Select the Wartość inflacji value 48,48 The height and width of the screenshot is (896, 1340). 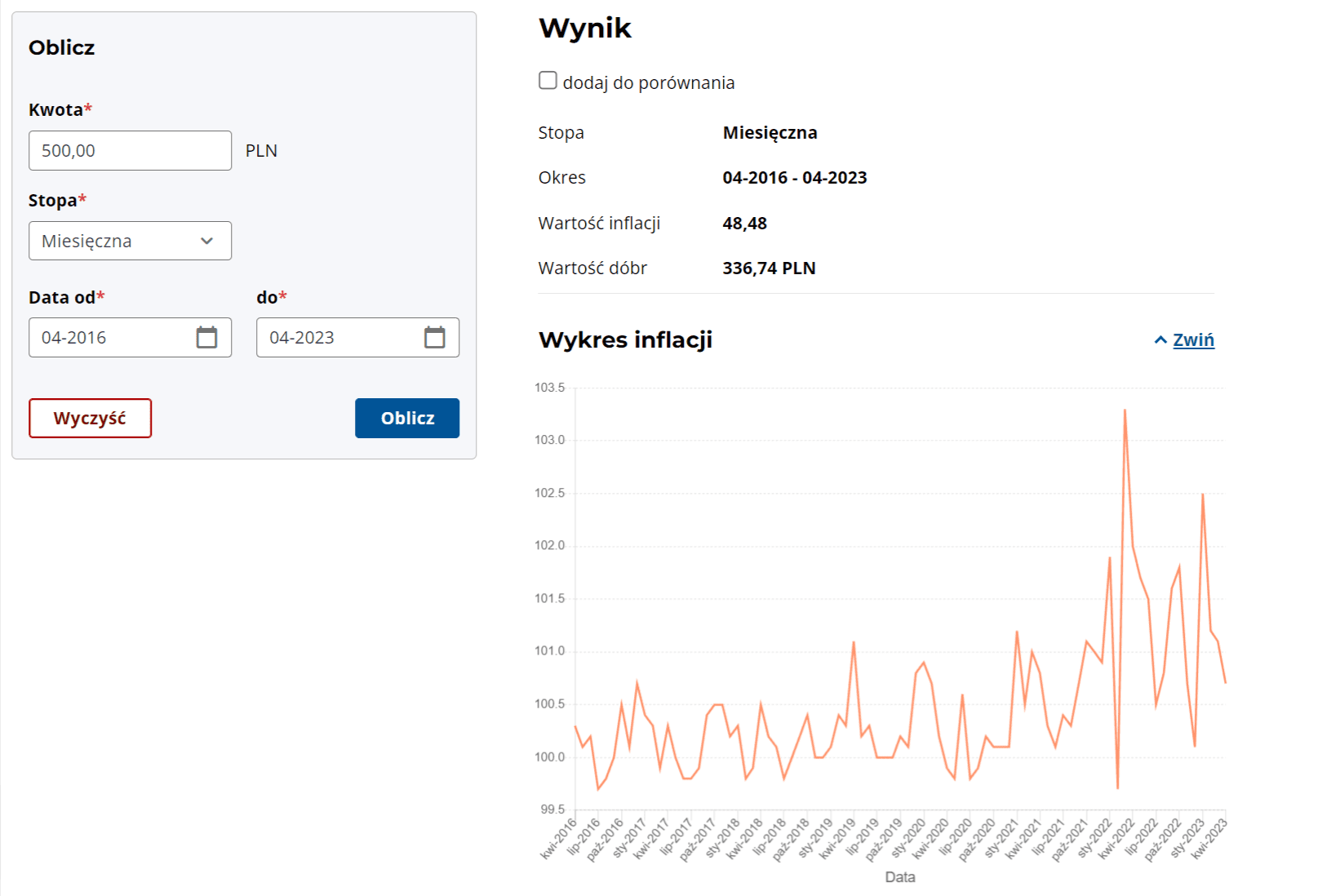[x=744, y=223]
